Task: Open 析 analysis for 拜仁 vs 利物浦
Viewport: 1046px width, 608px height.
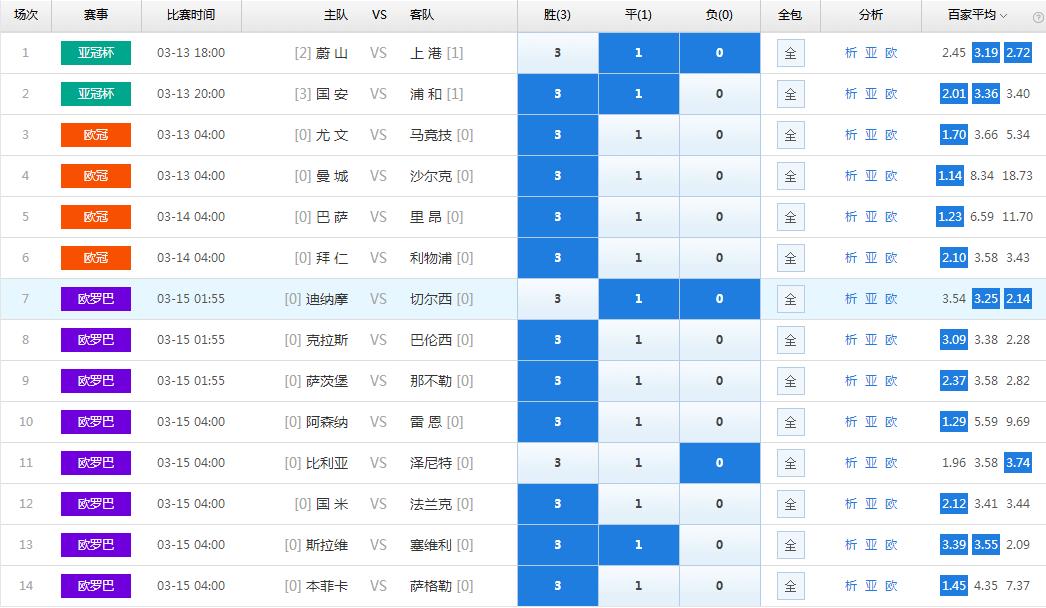Action: tap(851, 258)
